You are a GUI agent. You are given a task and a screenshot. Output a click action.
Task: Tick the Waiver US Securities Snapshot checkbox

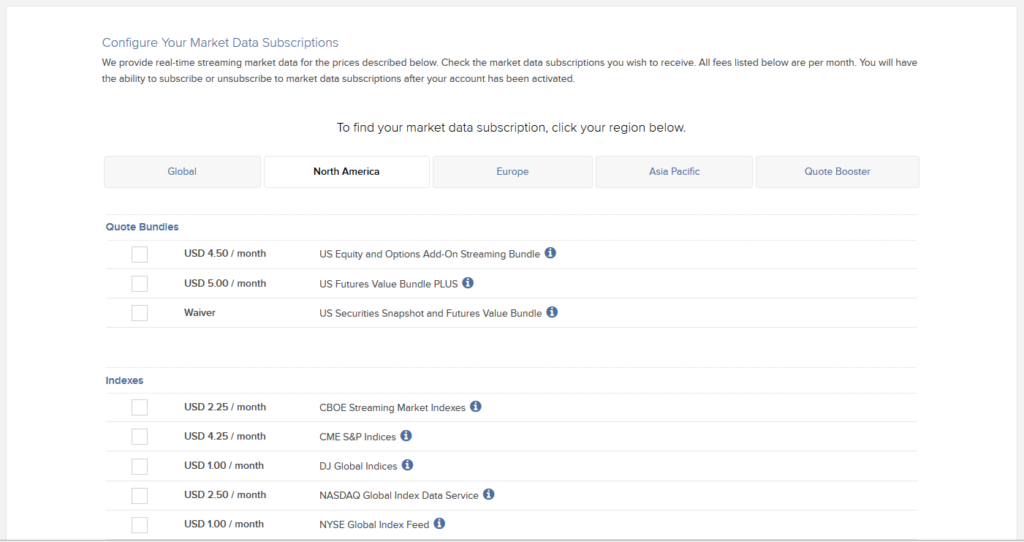click(x=139, y=313)
